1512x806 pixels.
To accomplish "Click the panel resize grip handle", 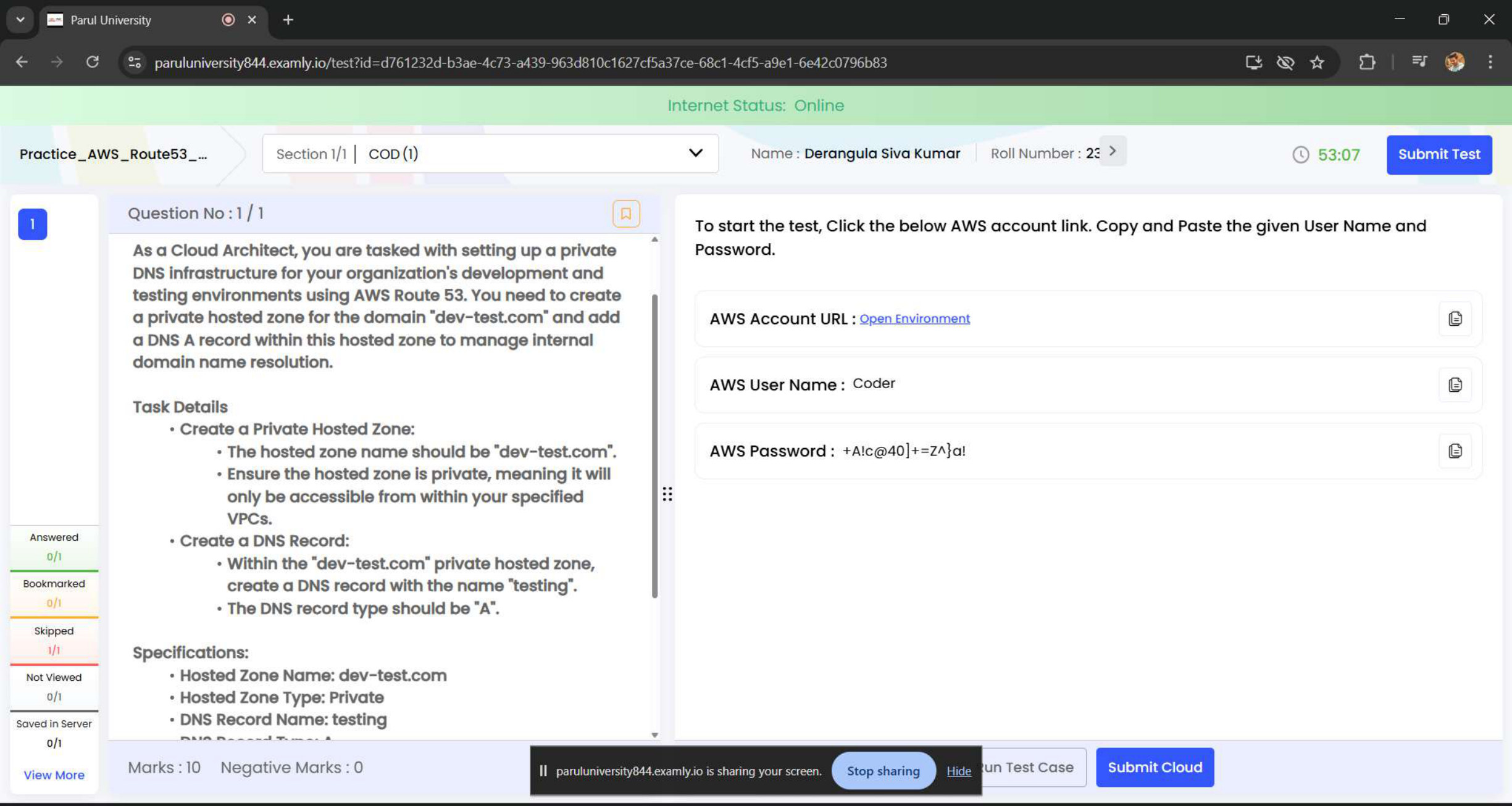I will (667, 494).
